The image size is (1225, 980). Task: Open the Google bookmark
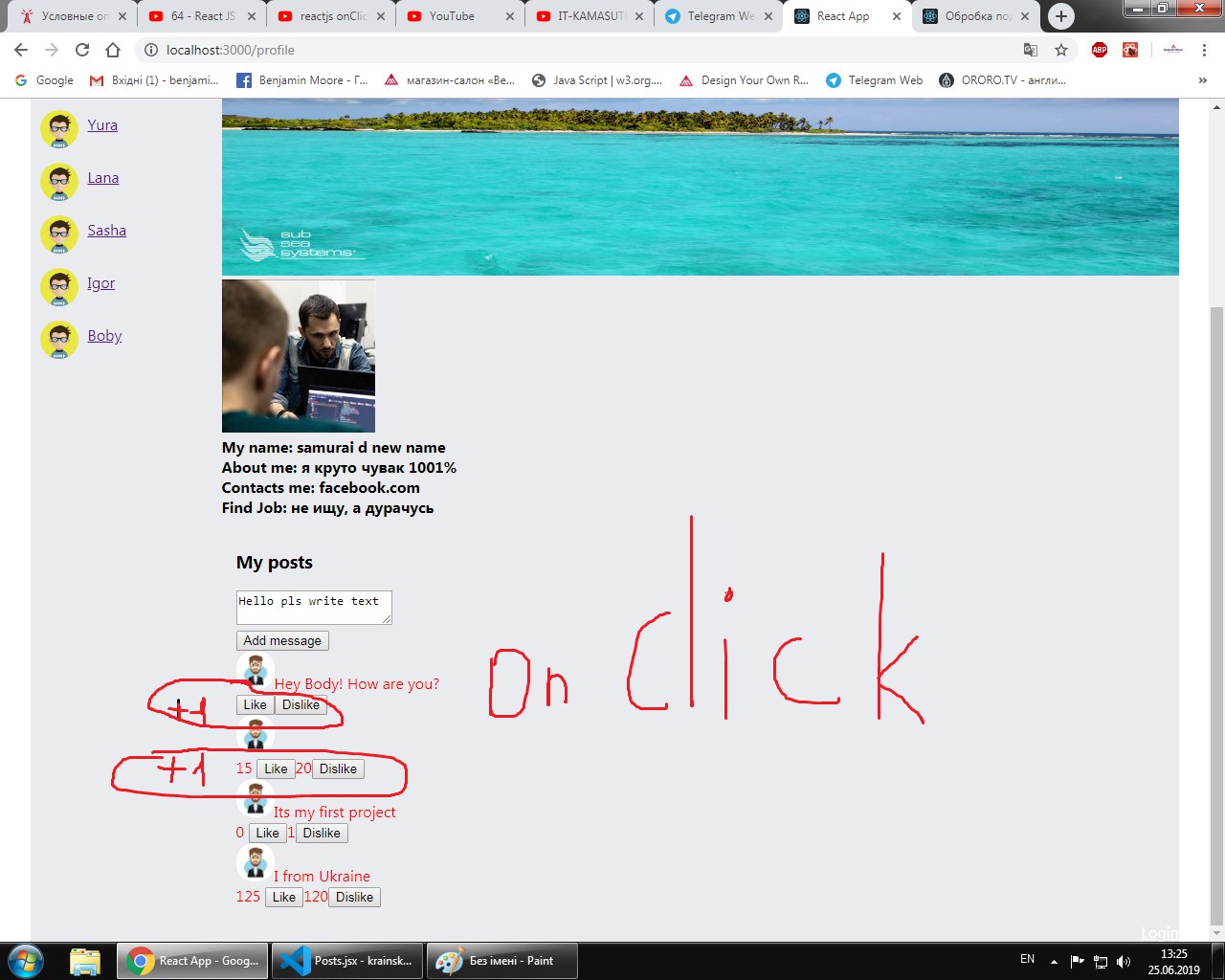pos(44,80)
